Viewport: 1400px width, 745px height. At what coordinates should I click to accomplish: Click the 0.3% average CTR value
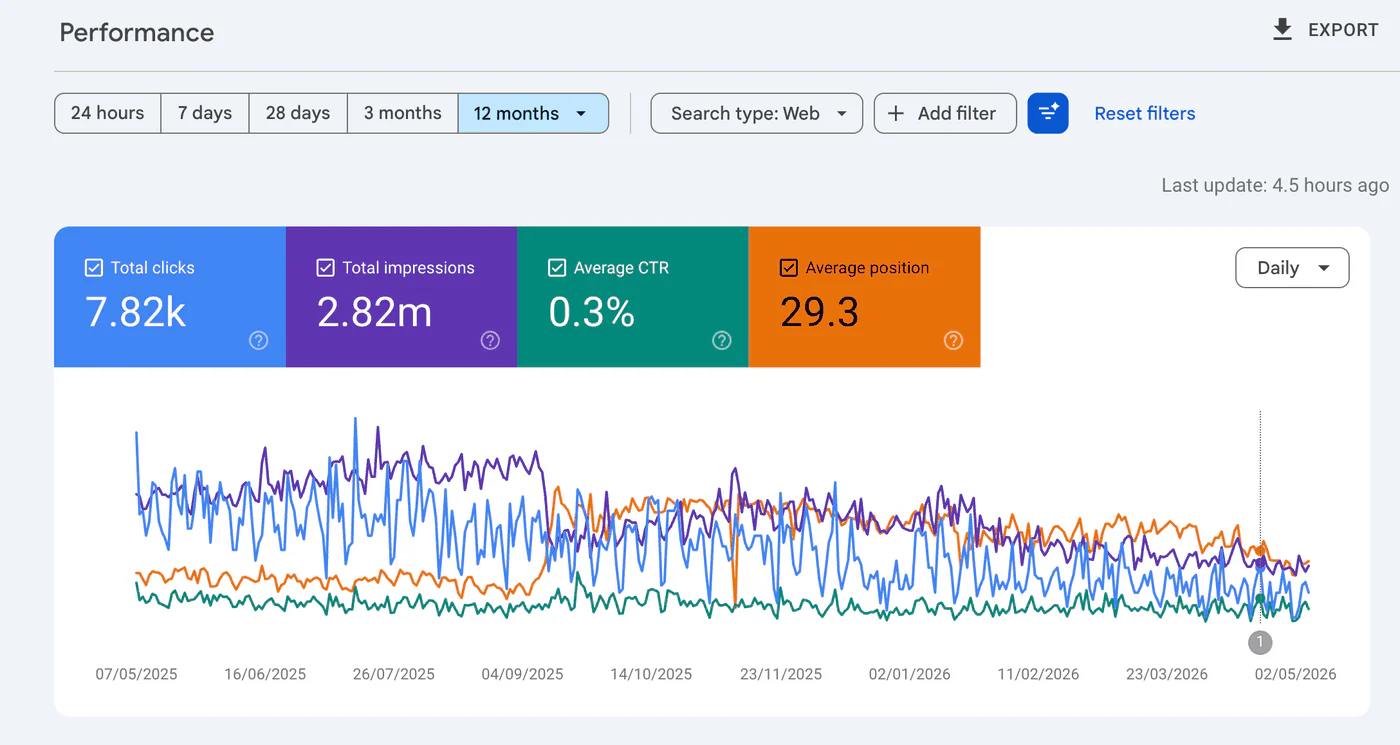[592, 313]
